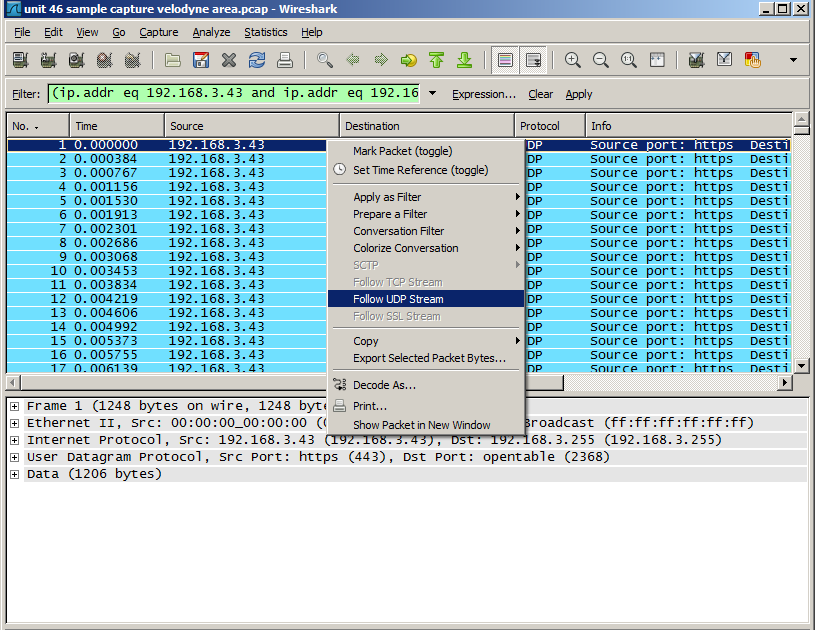This screenshot has height=630, width=815.
Task: Expand Data (1206 bytes) tree node
Action: pyautogui.click(x=15, y=475)
